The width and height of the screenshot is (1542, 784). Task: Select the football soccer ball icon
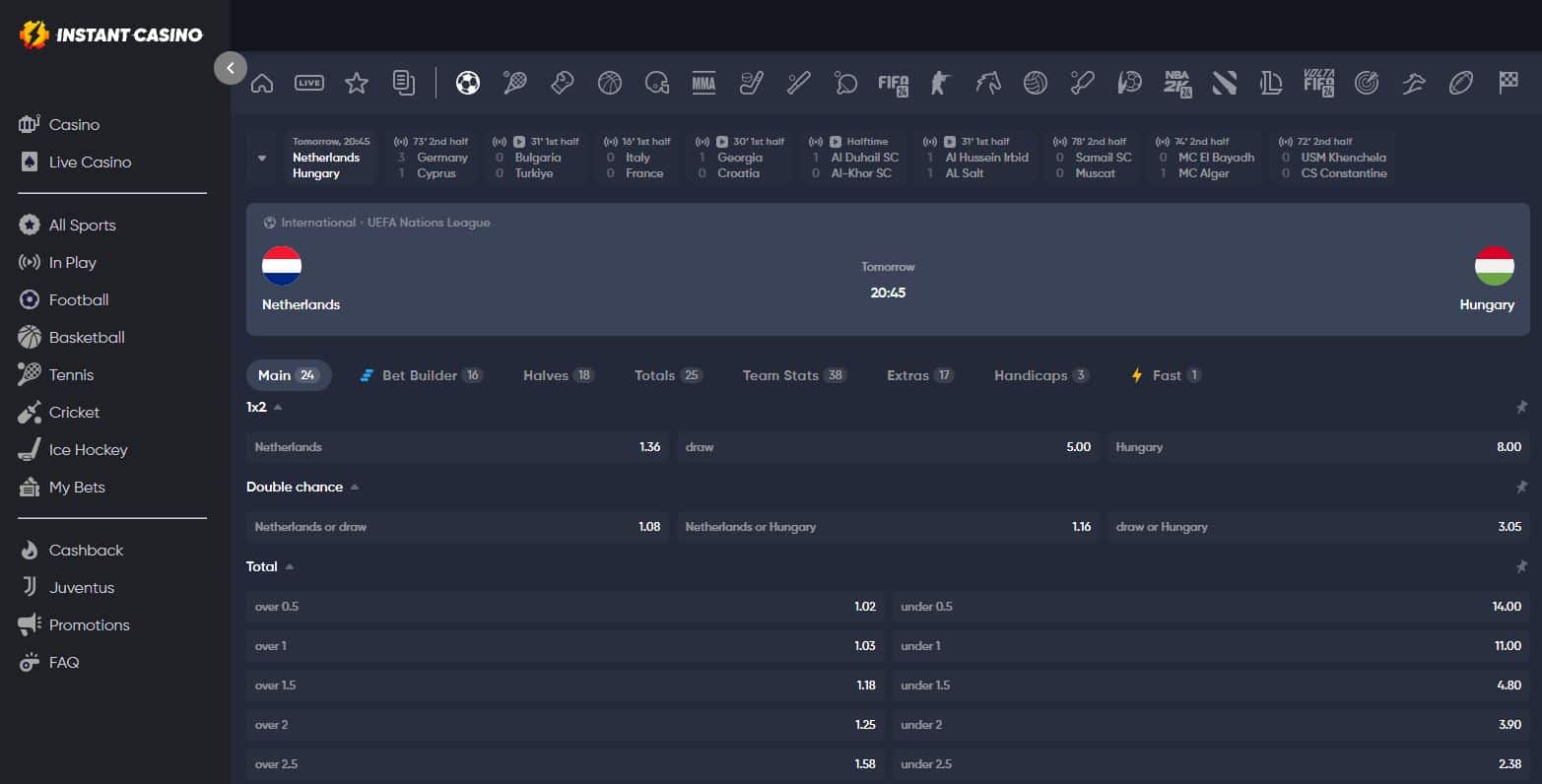coord(468,83)
